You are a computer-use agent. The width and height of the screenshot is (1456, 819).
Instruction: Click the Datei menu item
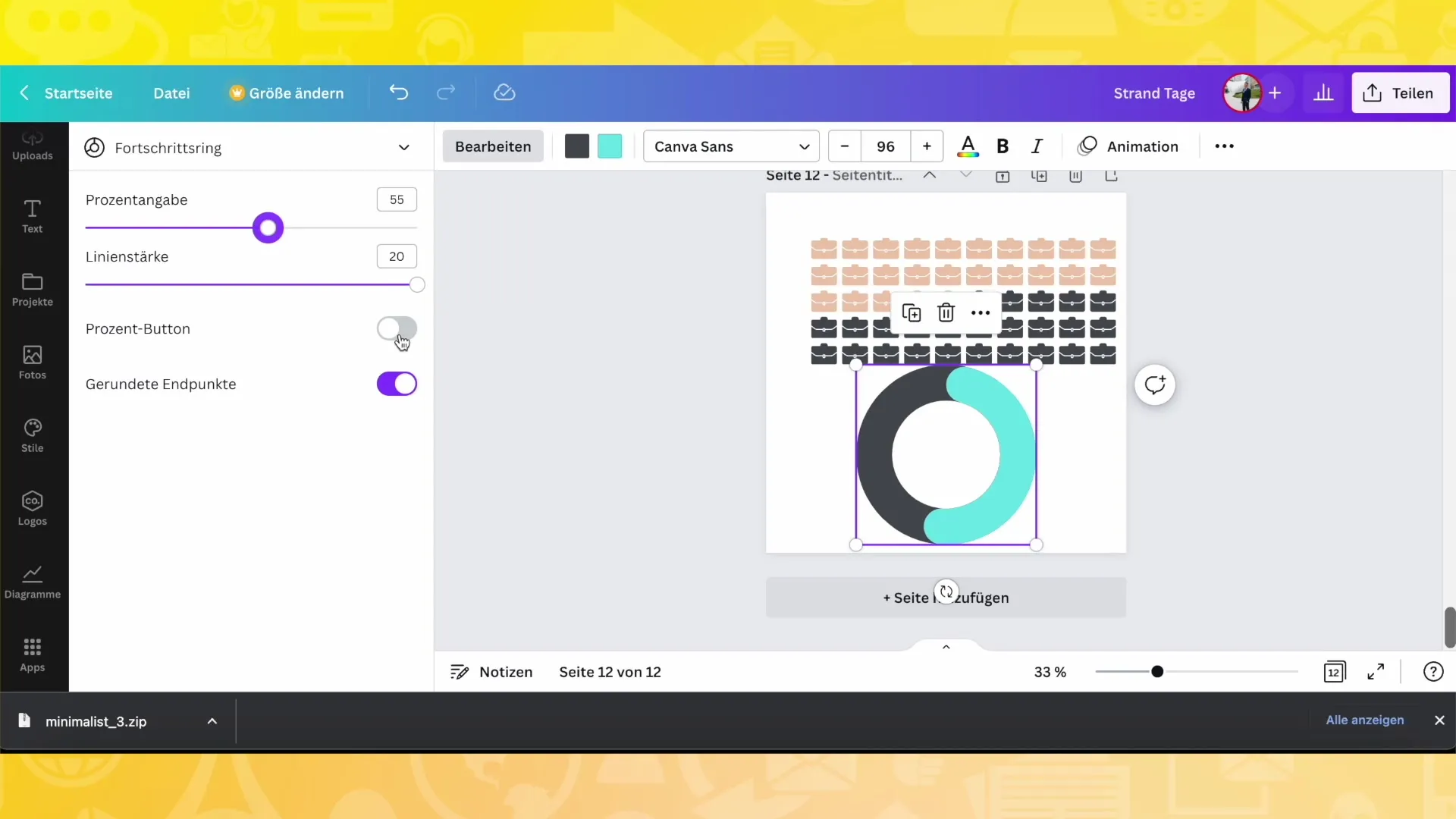tap(171, 93)
